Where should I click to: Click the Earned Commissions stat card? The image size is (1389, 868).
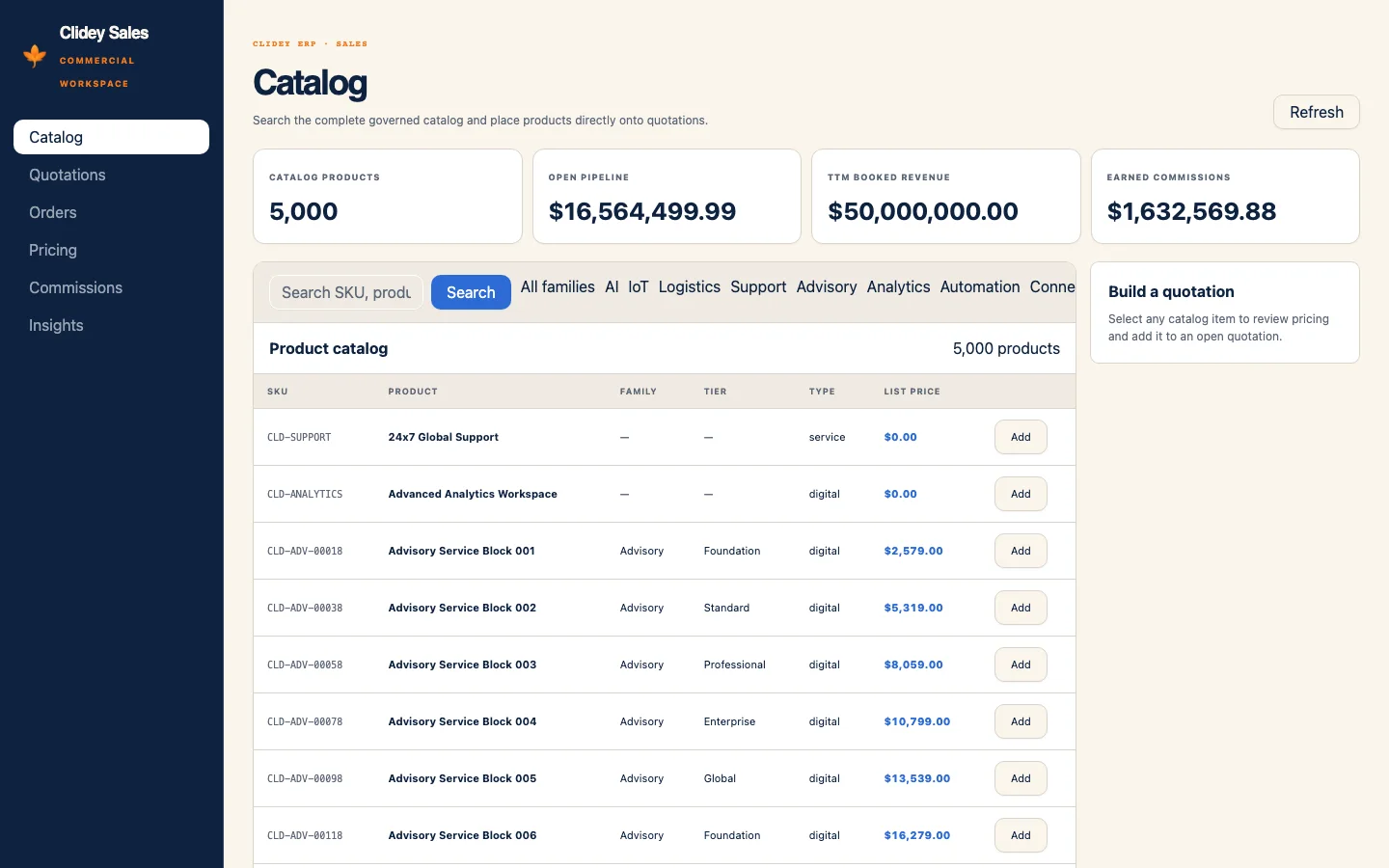[1225, 196]
